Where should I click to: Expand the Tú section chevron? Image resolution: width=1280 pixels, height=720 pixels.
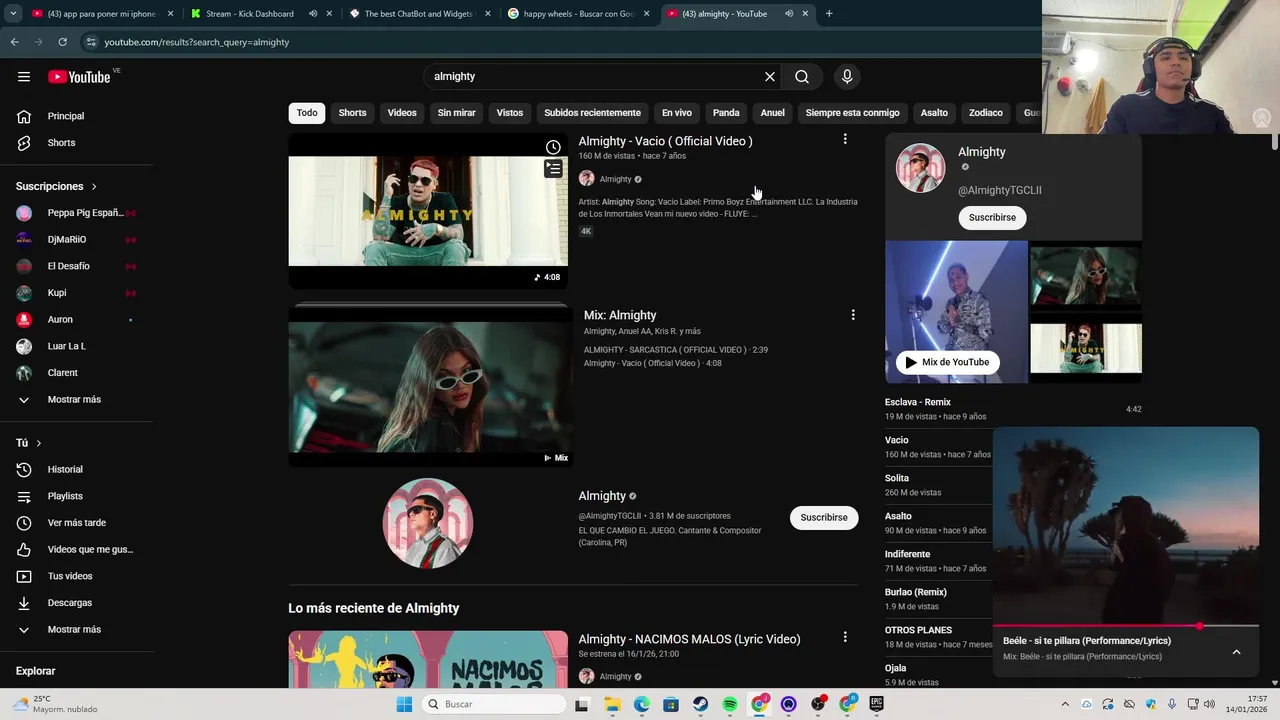coord(39,443)
